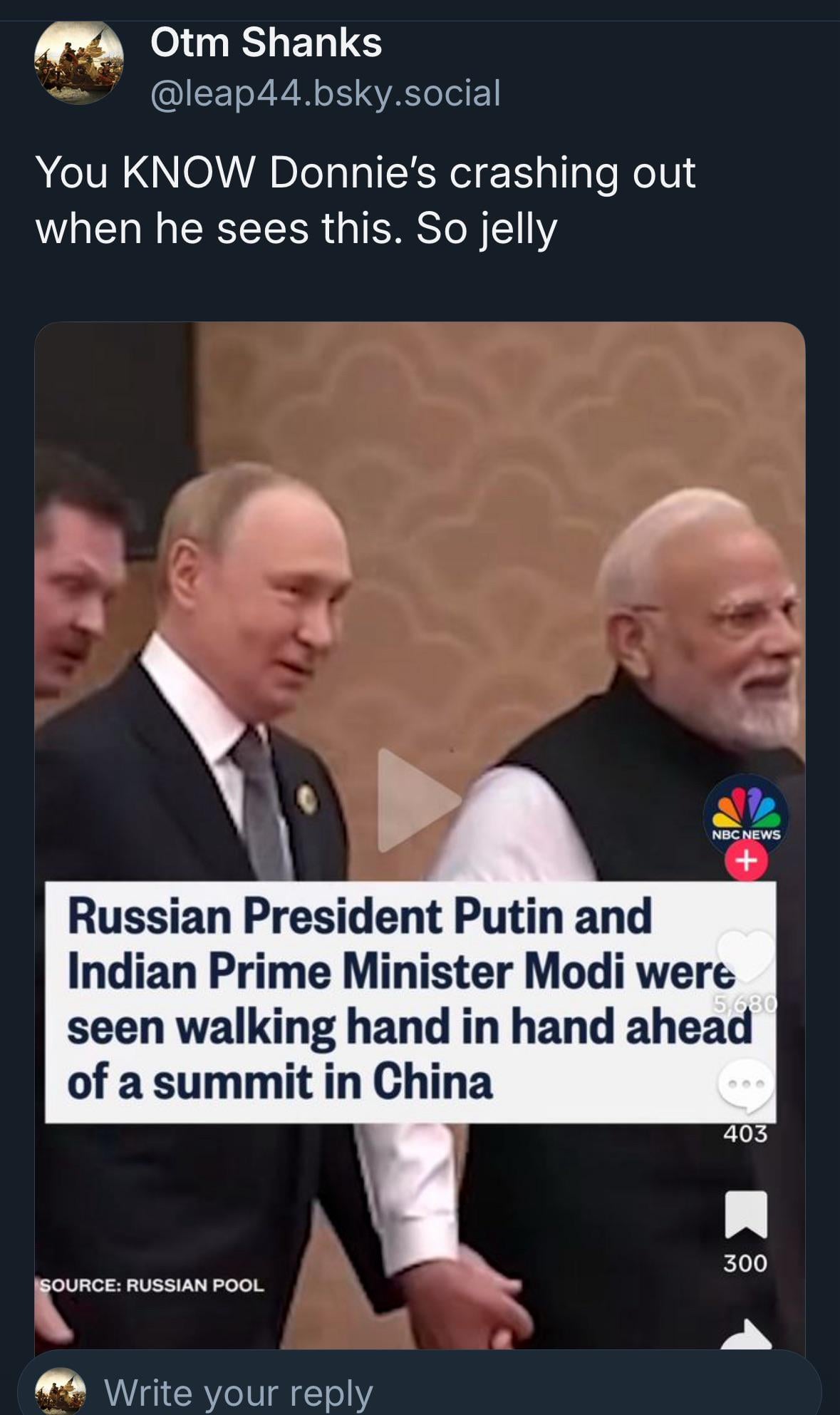Tap the Source: Russian Pool label

coord(150,1285)
